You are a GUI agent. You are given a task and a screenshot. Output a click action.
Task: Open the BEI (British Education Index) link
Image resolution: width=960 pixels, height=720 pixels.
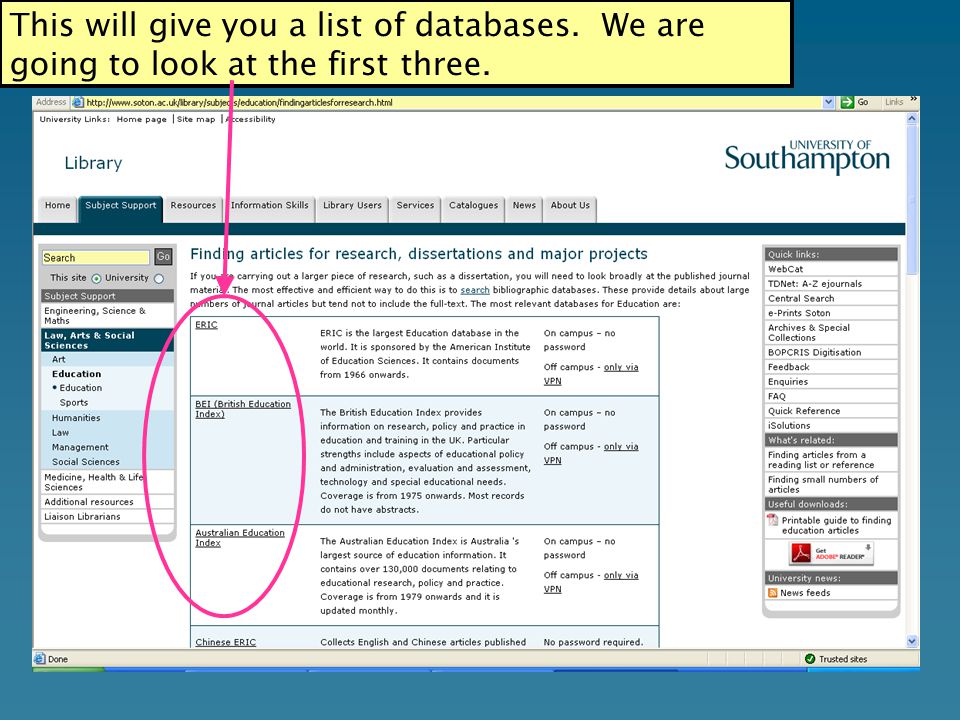243,409
